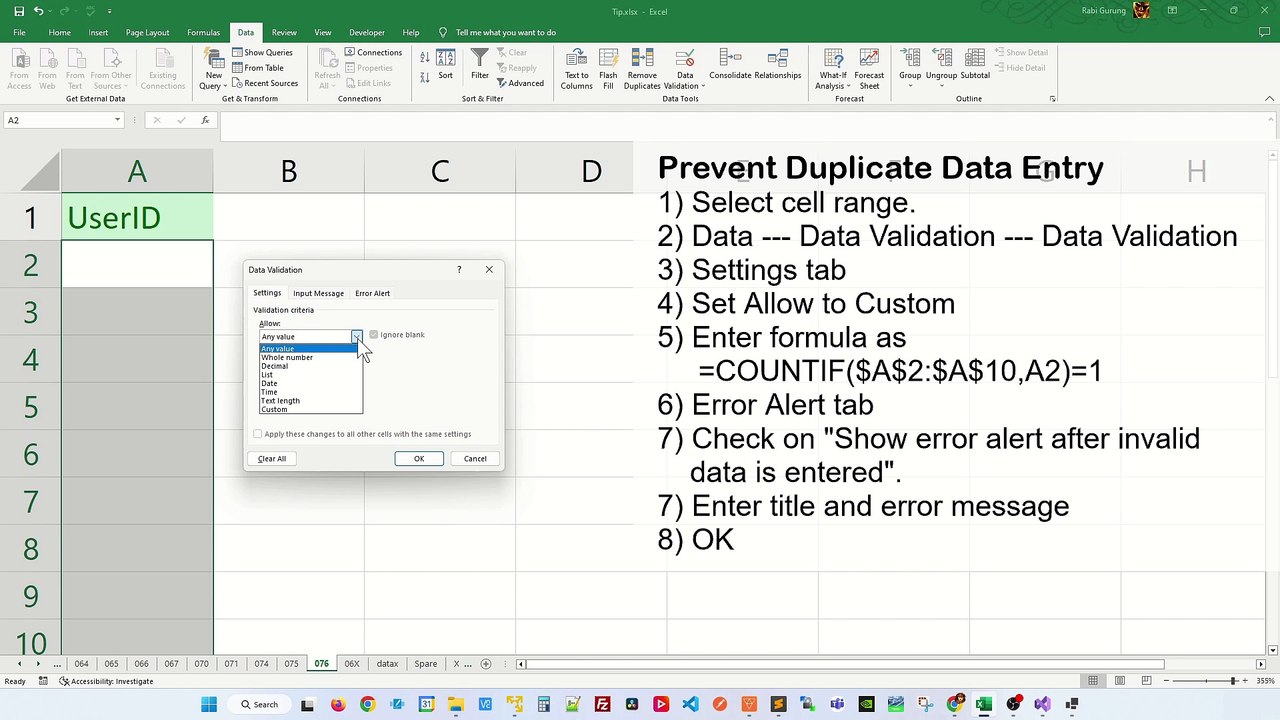Choose Custom from the Allow list
The width and height of the screenshot is (1280, 720).
310,409
